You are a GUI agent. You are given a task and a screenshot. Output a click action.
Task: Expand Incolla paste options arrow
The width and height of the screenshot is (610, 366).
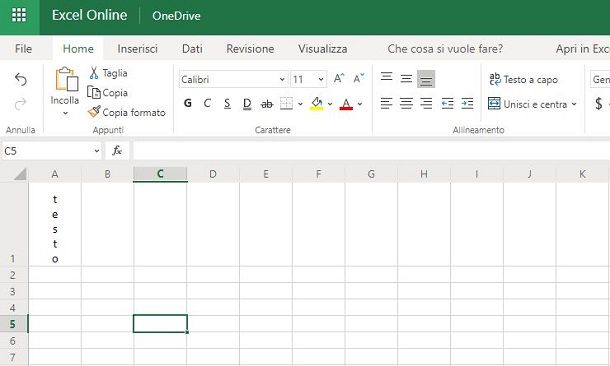[x=65, y=114]
